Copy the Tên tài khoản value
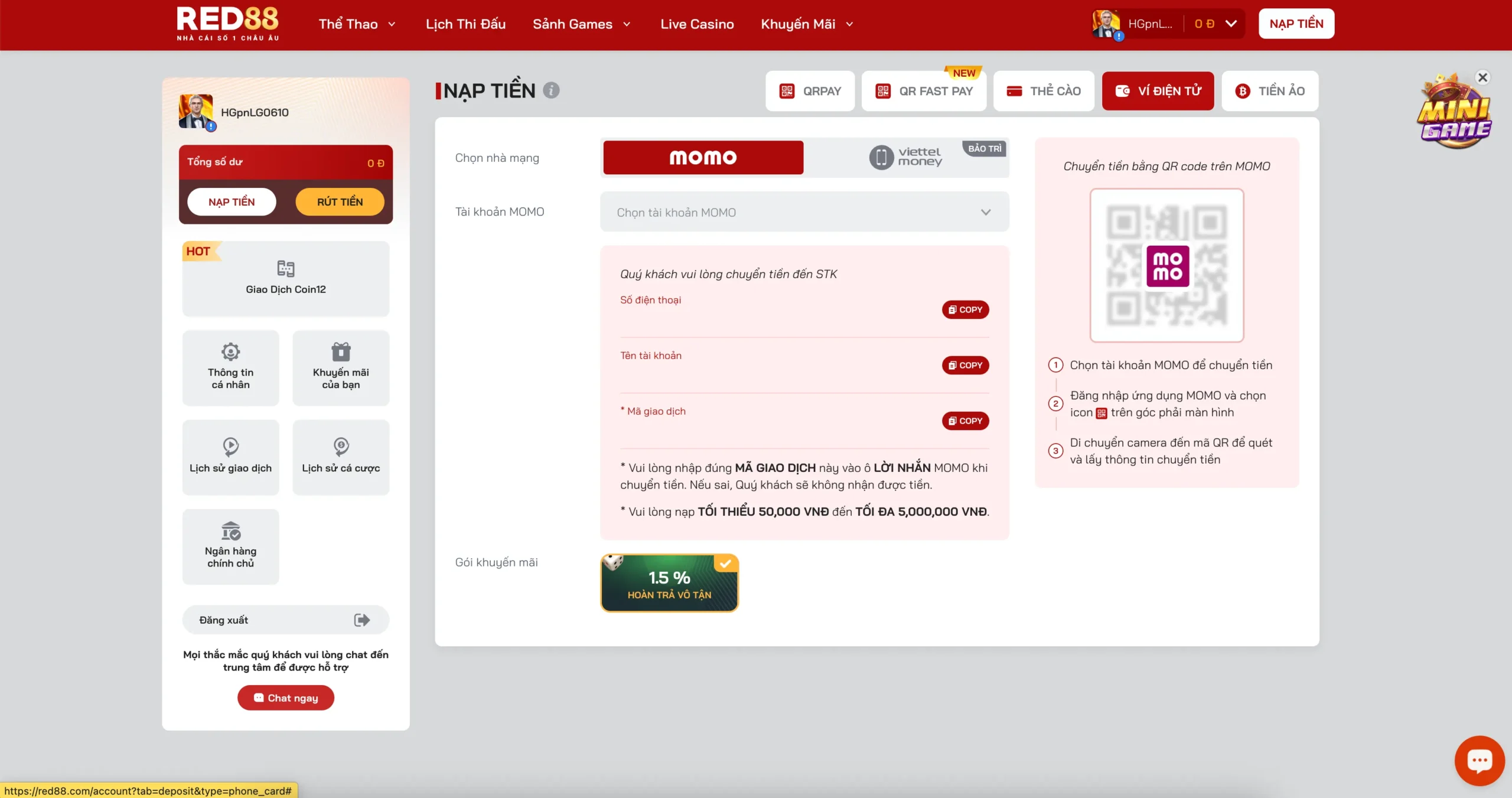Screen dimensions: 1512x798 tap(965, 365)
